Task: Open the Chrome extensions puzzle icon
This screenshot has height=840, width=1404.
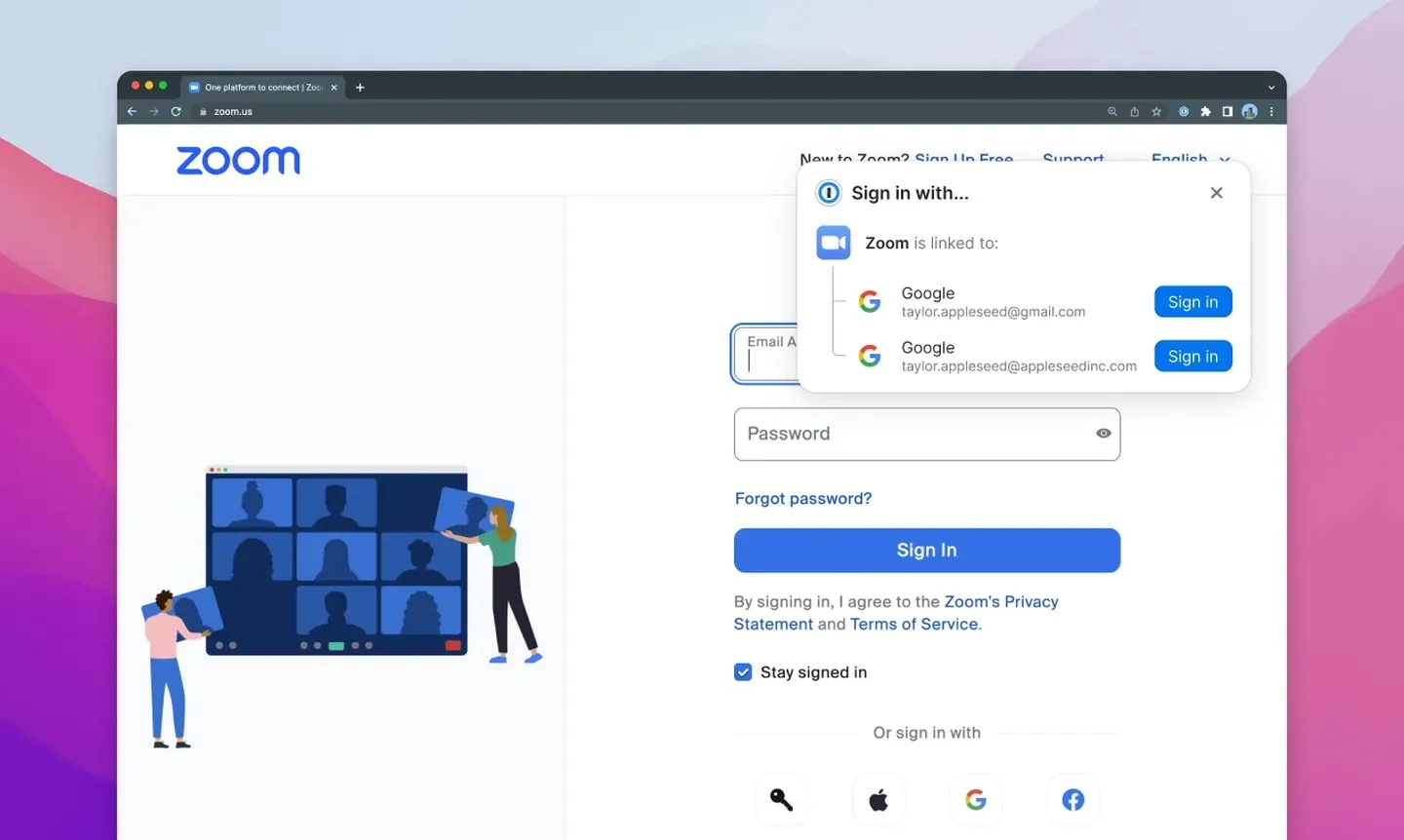Action: 1205,112
